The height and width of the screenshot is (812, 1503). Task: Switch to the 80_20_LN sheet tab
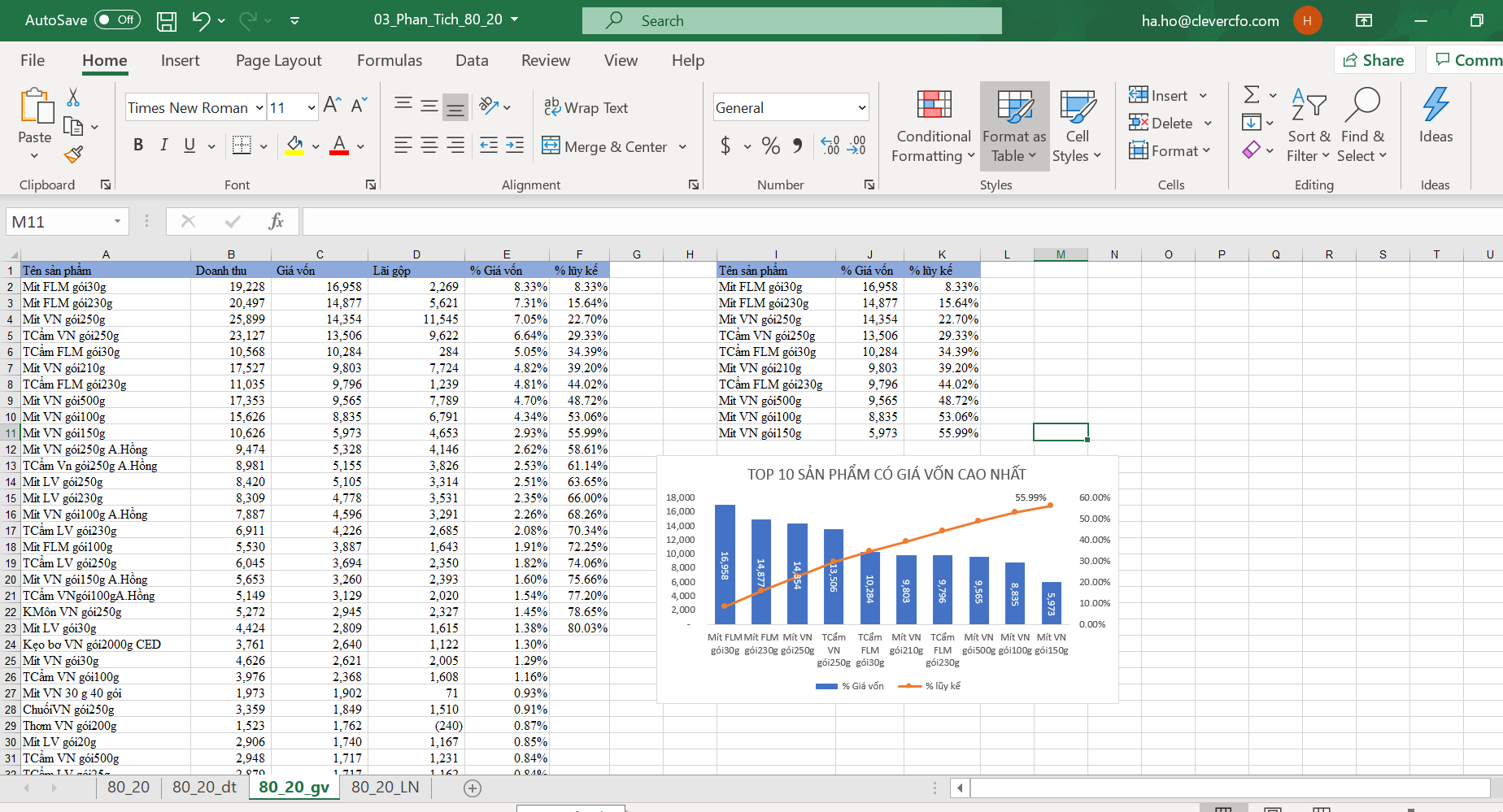[385, 787]
